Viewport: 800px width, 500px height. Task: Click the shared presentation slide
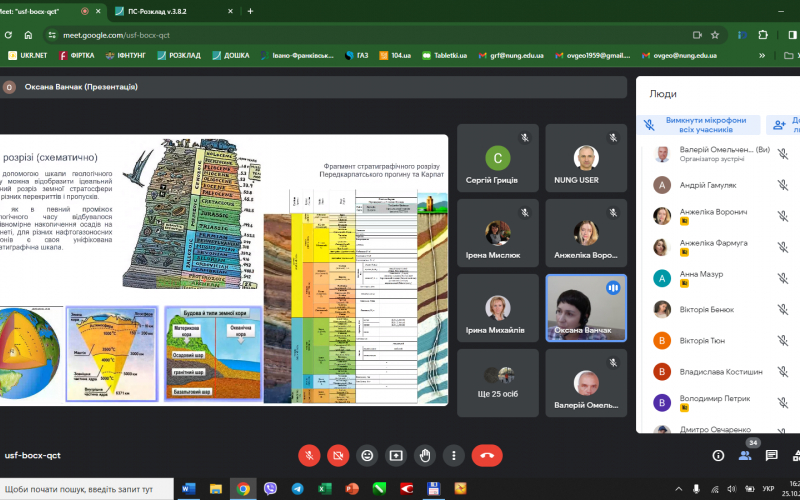224,270
